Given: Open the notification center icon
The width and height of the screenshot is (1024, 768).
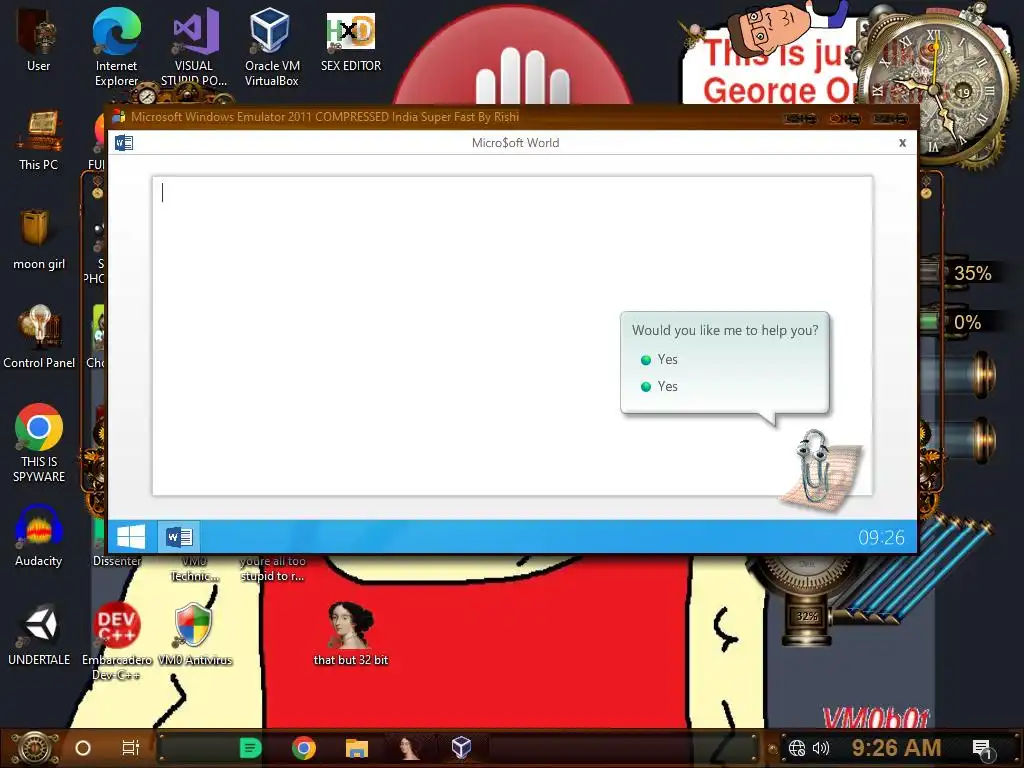Looking at the screenshot, I should (982, 750).
